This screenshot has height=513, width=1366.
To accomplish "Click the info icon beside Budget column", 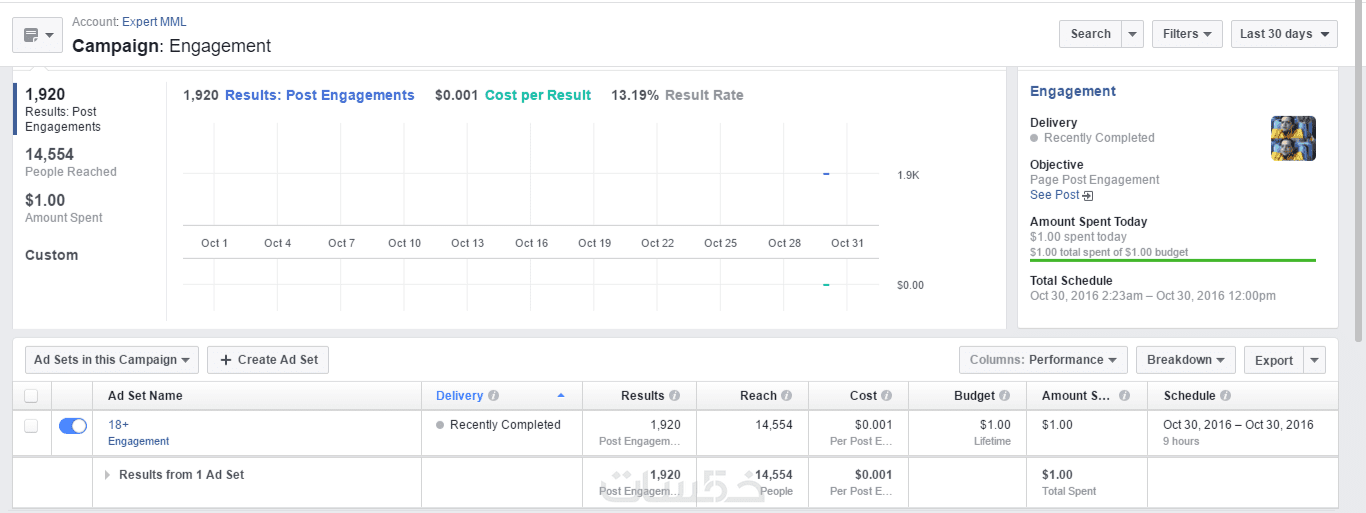I will click(1004, 396).
